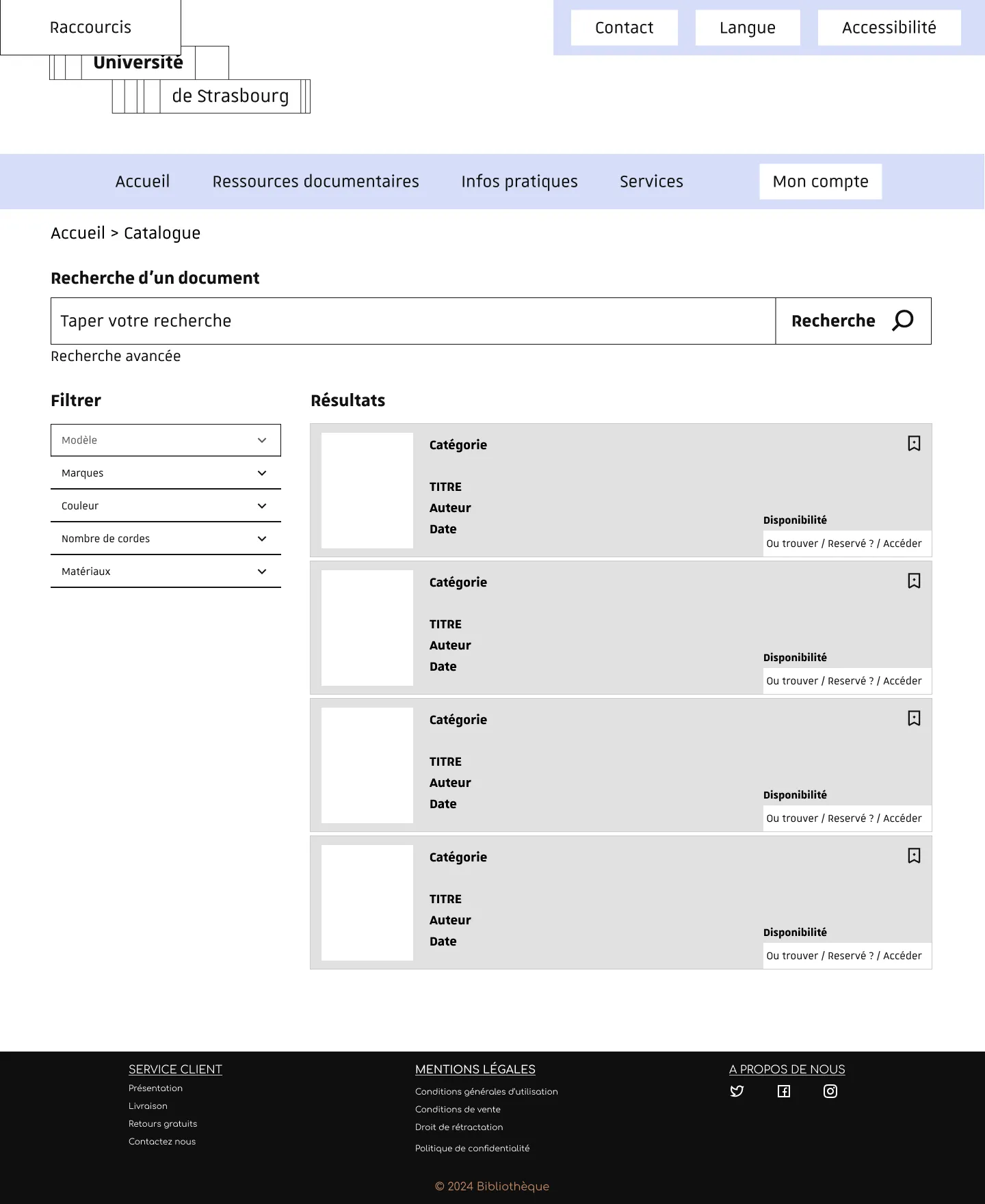Open Ressources documentaires menu
Image resolution: width=985 pixels, height=1204 pixels.
[315, 181]
